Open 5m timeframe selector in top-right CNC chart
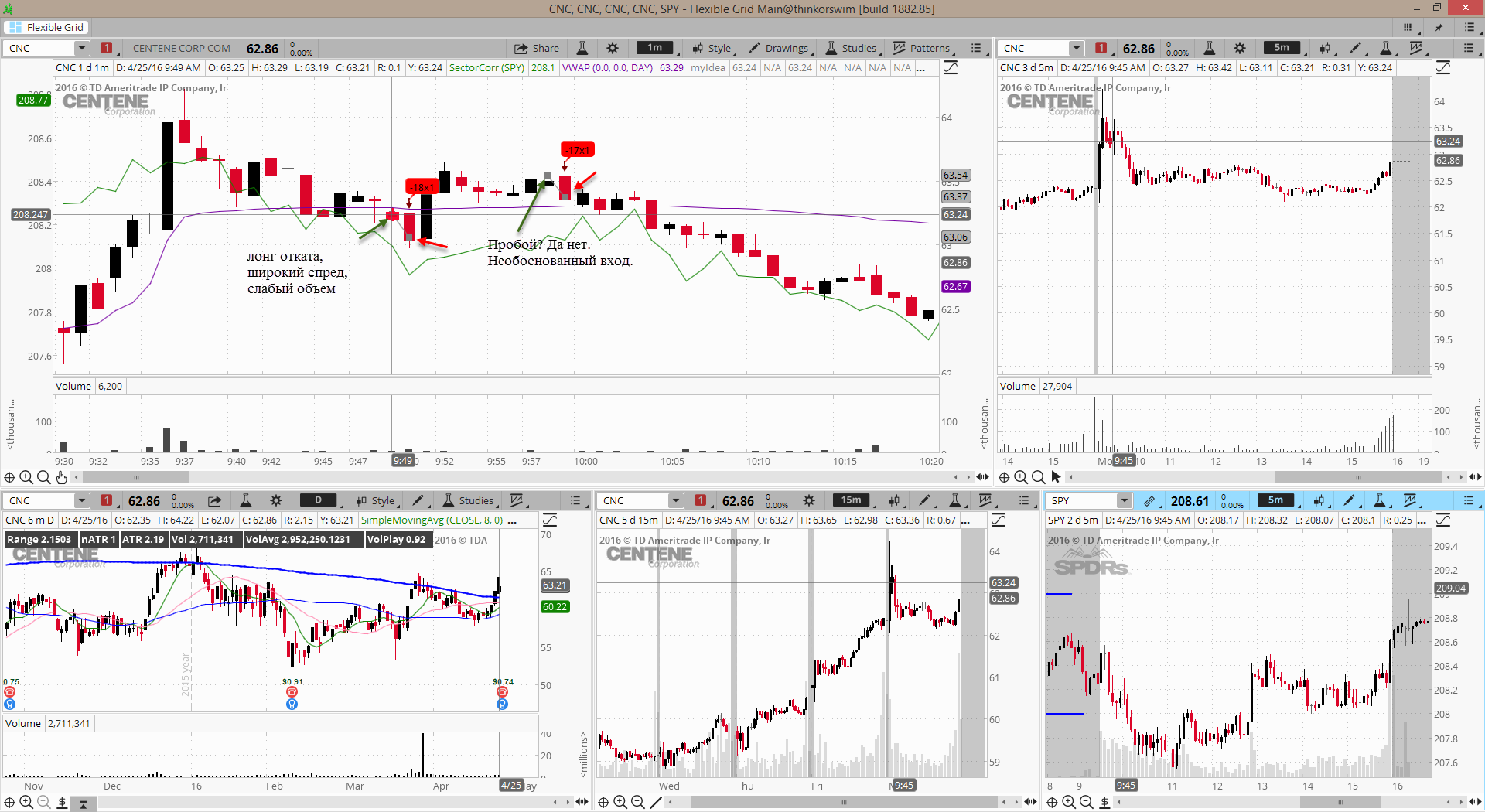 pos(1282,48)
